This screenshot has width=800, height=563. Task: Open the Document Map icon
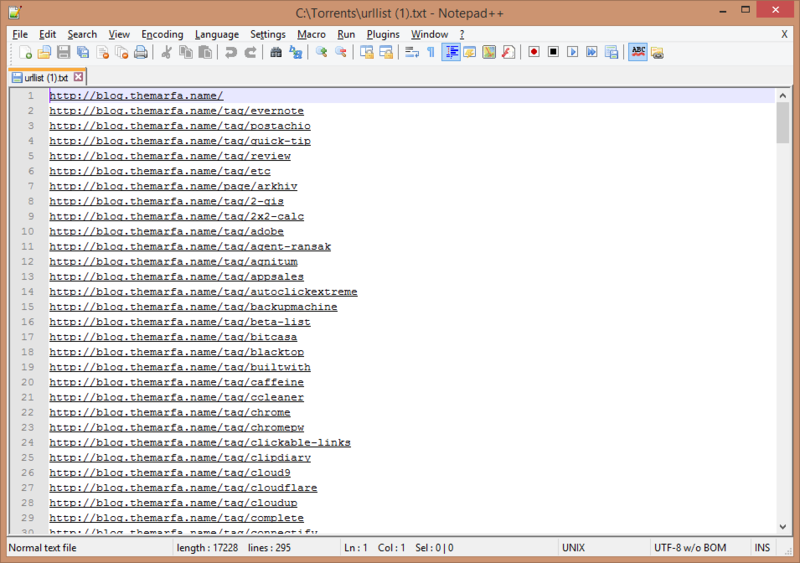[x=489, y=52]
